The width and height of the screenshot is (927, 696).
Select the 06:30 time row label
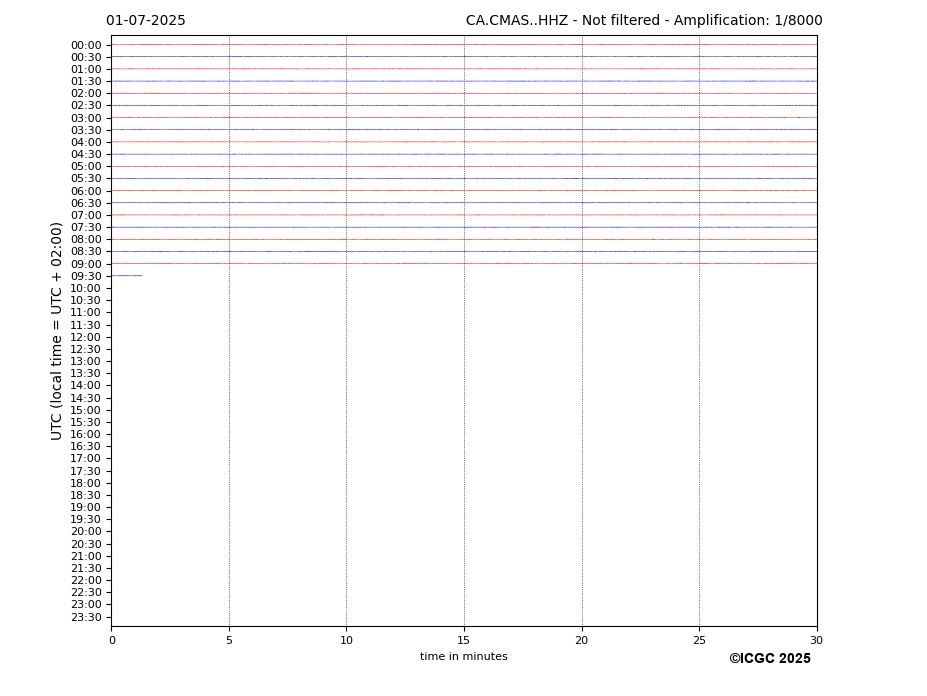(x=86, y=203)
